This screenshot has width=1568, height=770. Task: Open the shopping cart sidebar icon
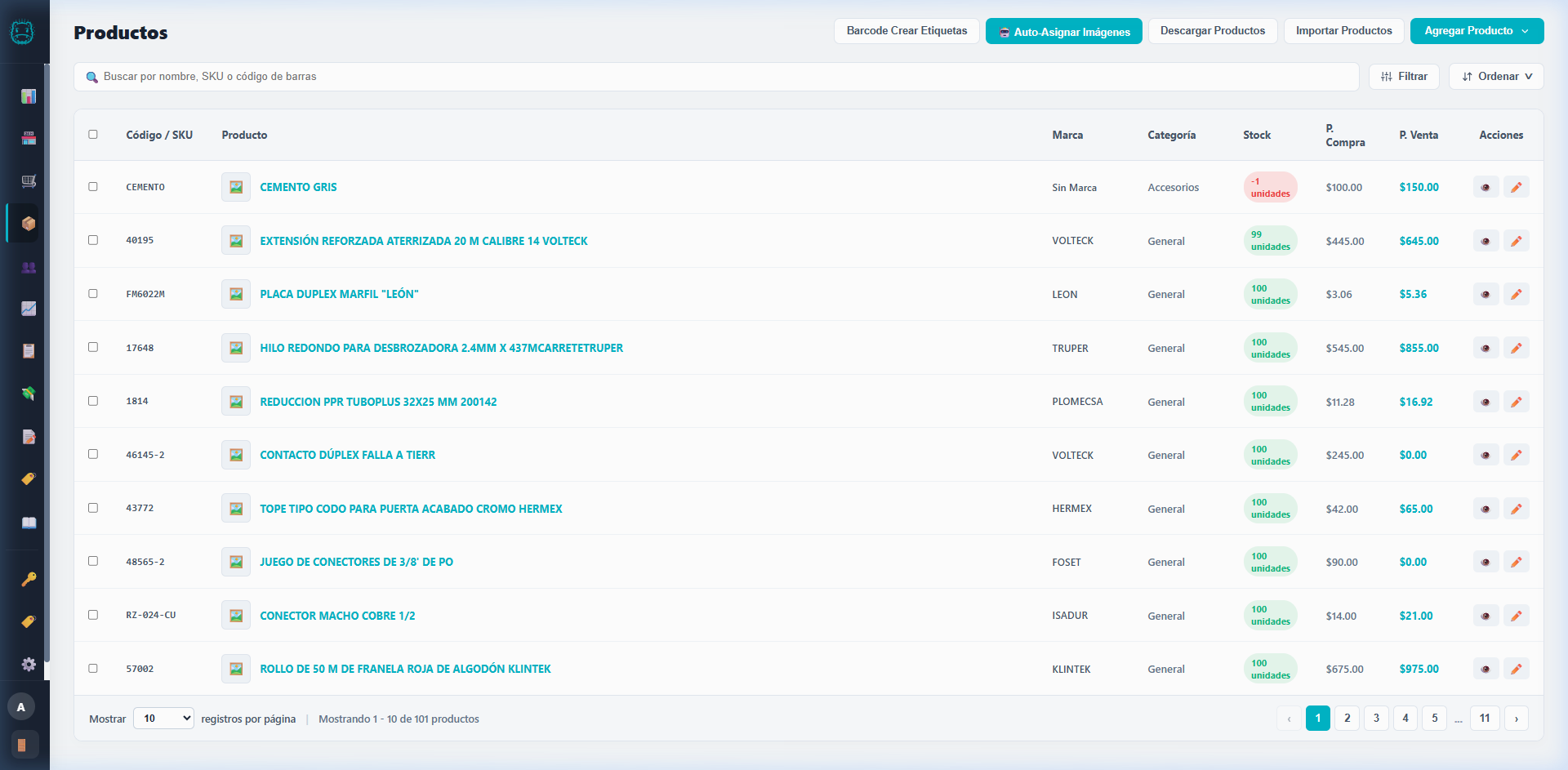coord(29,181)
